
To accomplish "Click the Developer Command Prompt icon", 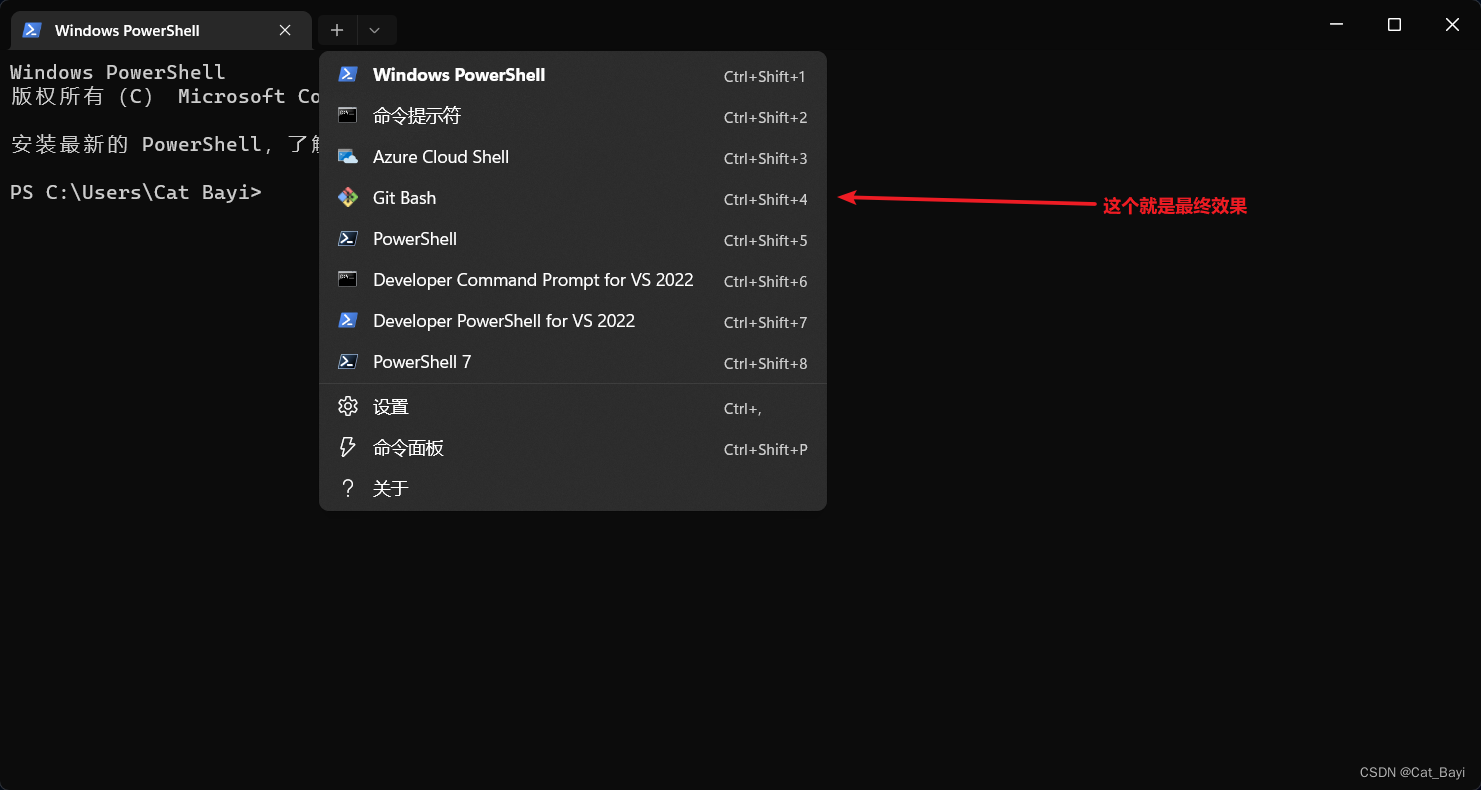I will [348, 280].
